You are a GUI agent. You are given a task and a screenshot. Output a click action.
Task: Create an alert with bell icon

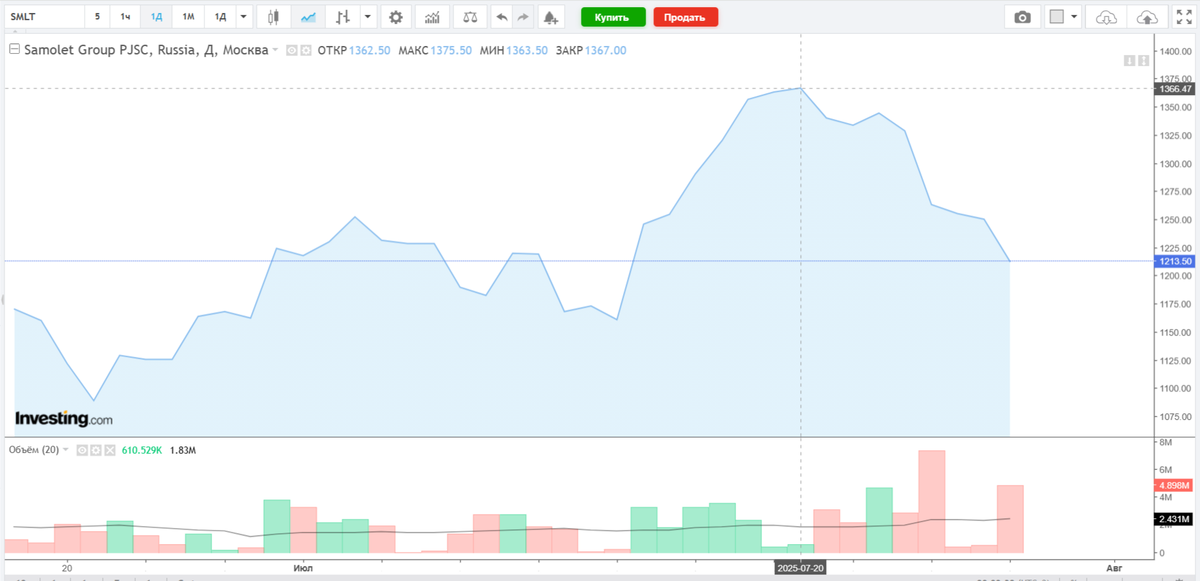[551, 17]
